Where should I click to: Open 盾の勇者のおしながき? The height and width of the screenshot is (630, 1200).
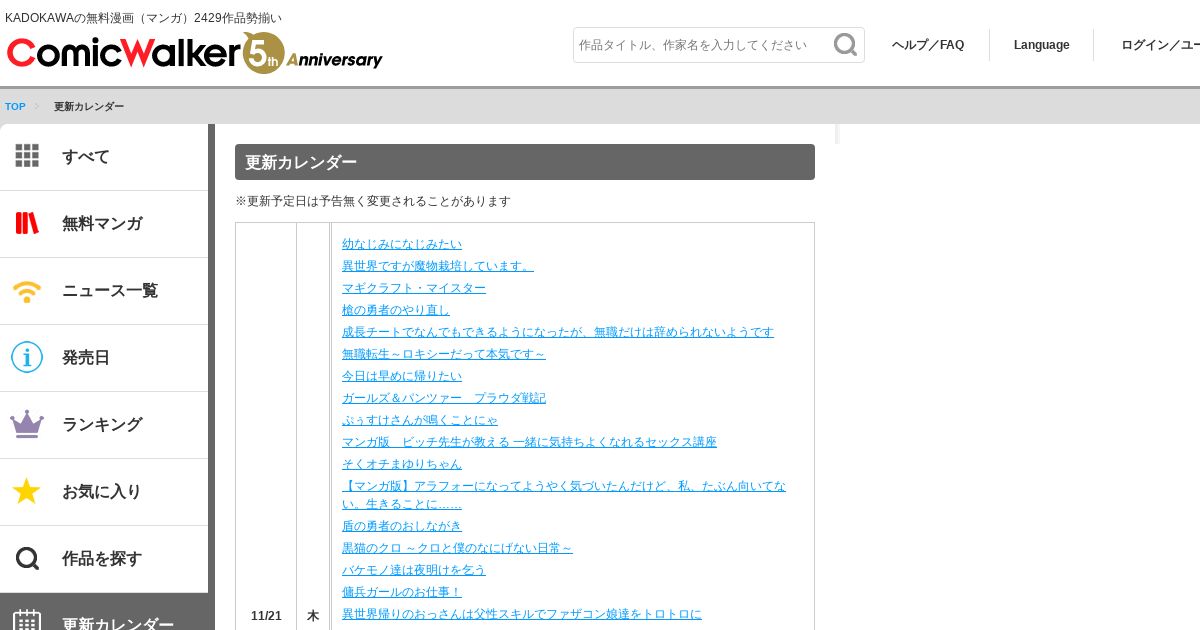coord(402,526)
